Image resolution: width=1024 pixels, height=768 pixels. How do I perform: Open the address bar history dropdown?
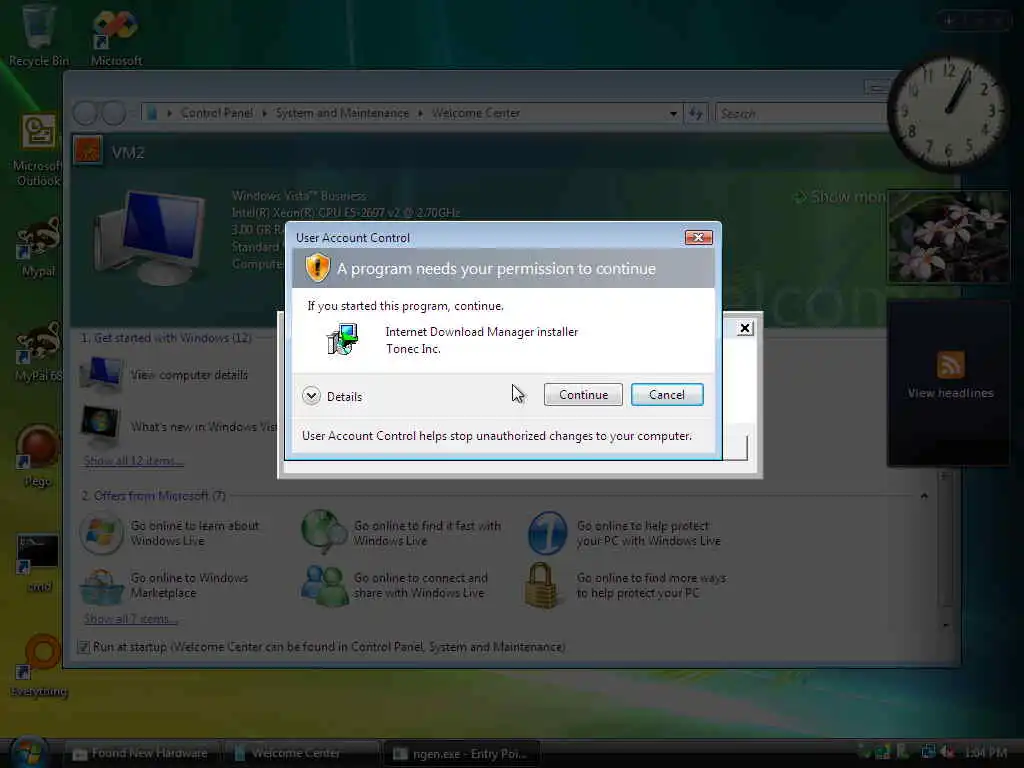tap(673, 114)
